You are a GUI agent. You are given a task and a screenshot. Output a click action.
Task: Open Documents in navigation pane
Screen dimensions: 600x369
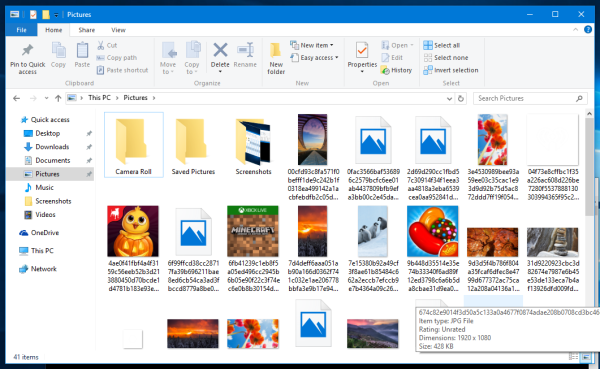pos(52,160)
